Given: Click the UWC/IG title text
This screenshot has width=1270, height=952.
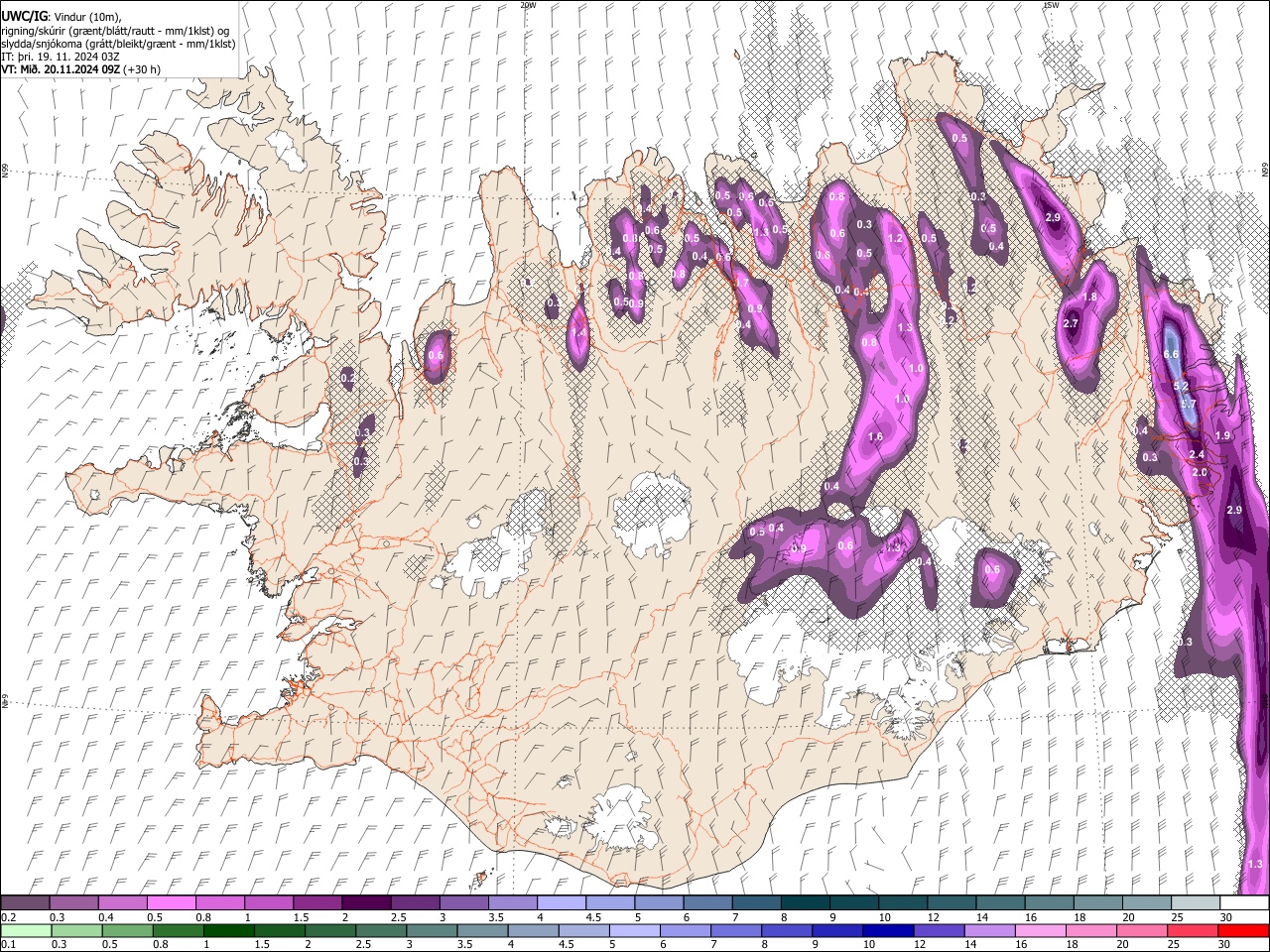Looking at the screenshot, I should 23,16.
